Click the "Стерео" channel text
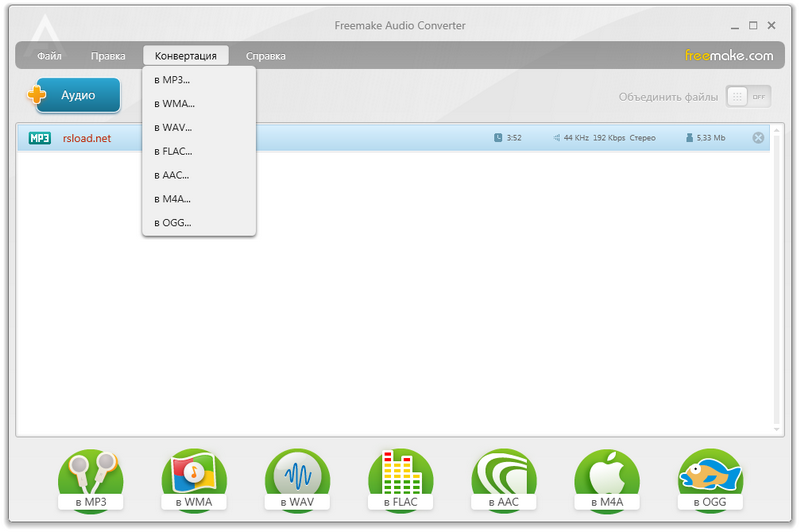This screenshot has width=800, height=532. (642, 138)
